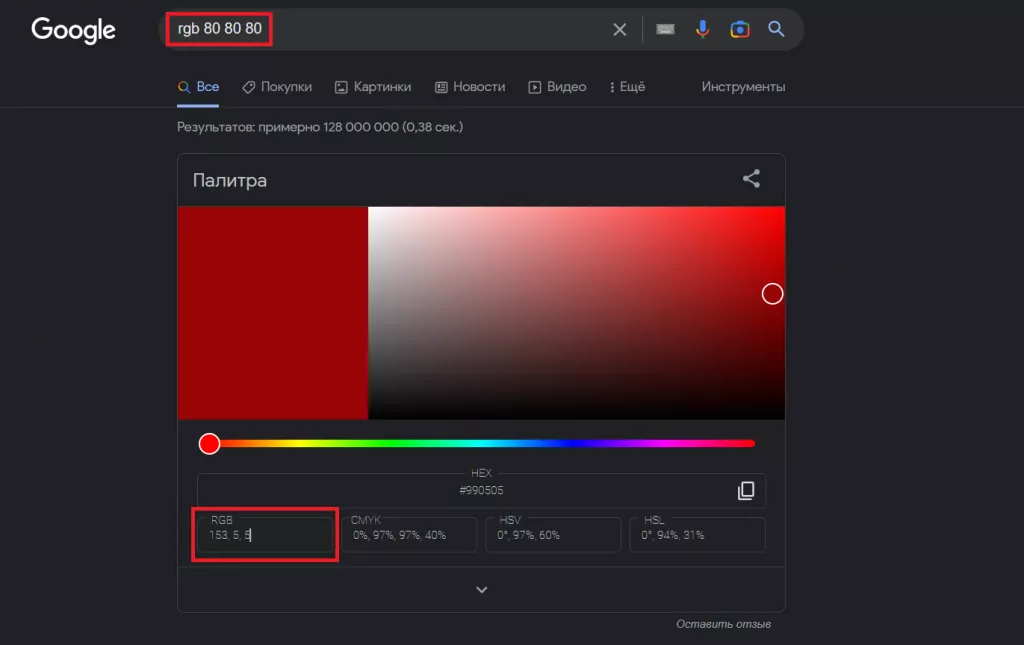The image size is (1024, 645).
Task: Click the CMYK value field
Action: [409, 535]
